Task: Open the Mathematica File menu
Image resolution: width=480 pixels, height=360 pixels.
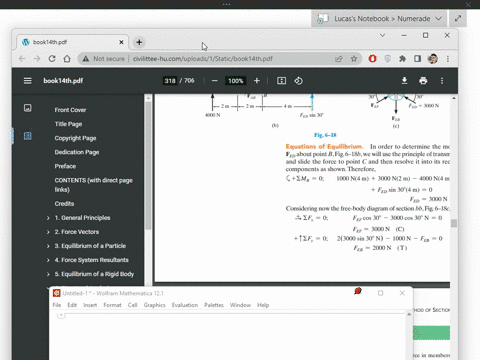Action: point(57,305)
